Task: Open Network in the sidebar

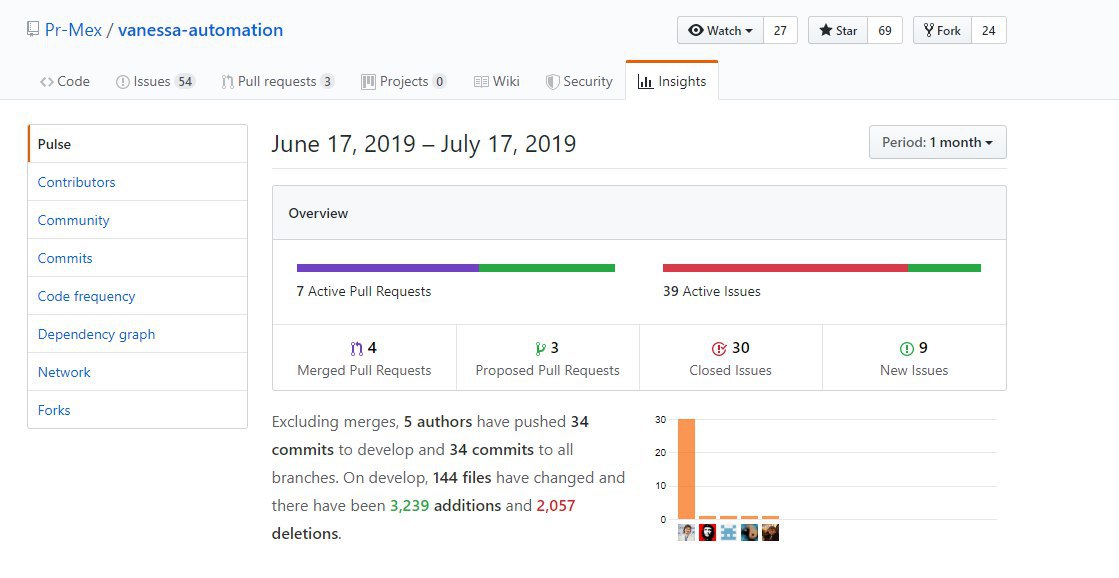Action: [x=138, y=372]
